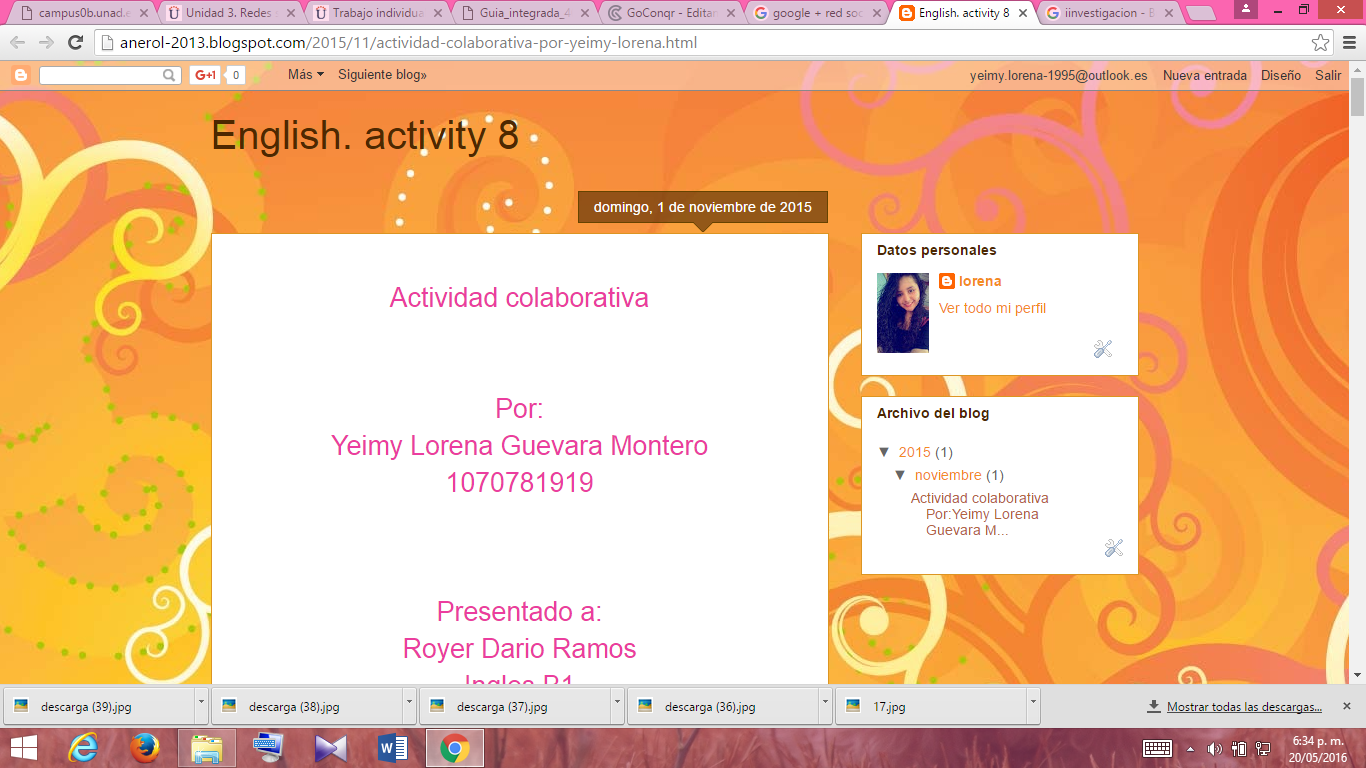Screen dimensions: 1366x768
Task: Open Firefox from the taskbar
Action: (145, 748)
